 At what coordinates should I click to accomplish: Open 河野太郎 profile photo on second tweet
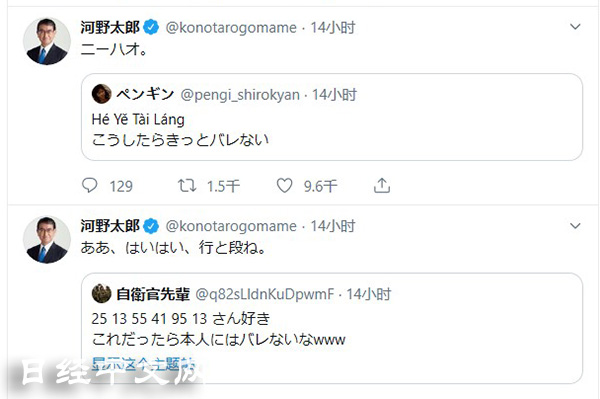(47, 240)
